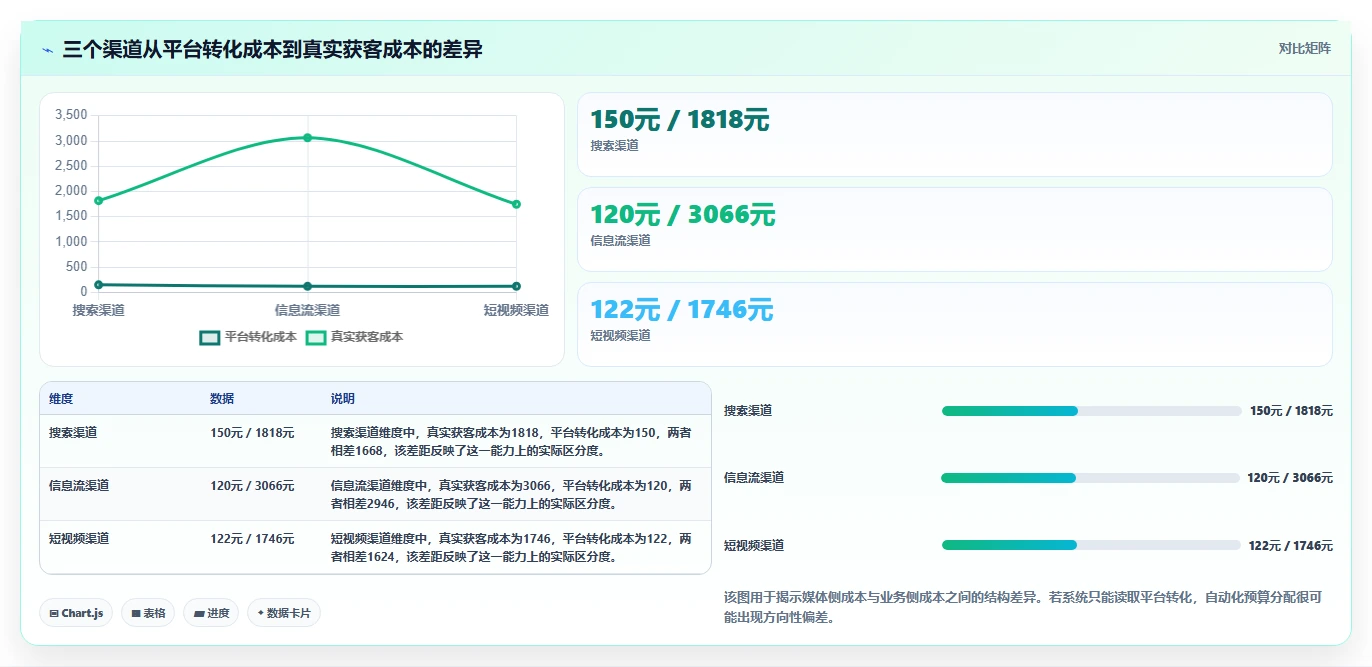Click table value 150元 / 1818元
Screen dimensions: 1372x667
252,433
